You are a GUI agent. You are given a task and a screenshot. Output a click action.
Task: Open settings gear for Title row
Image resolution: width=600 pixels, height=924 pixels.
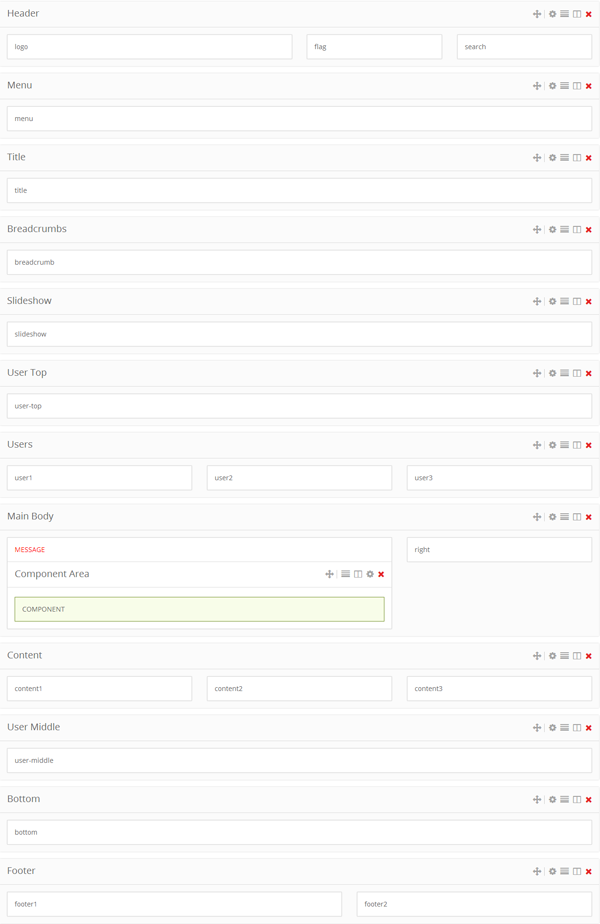552,157
